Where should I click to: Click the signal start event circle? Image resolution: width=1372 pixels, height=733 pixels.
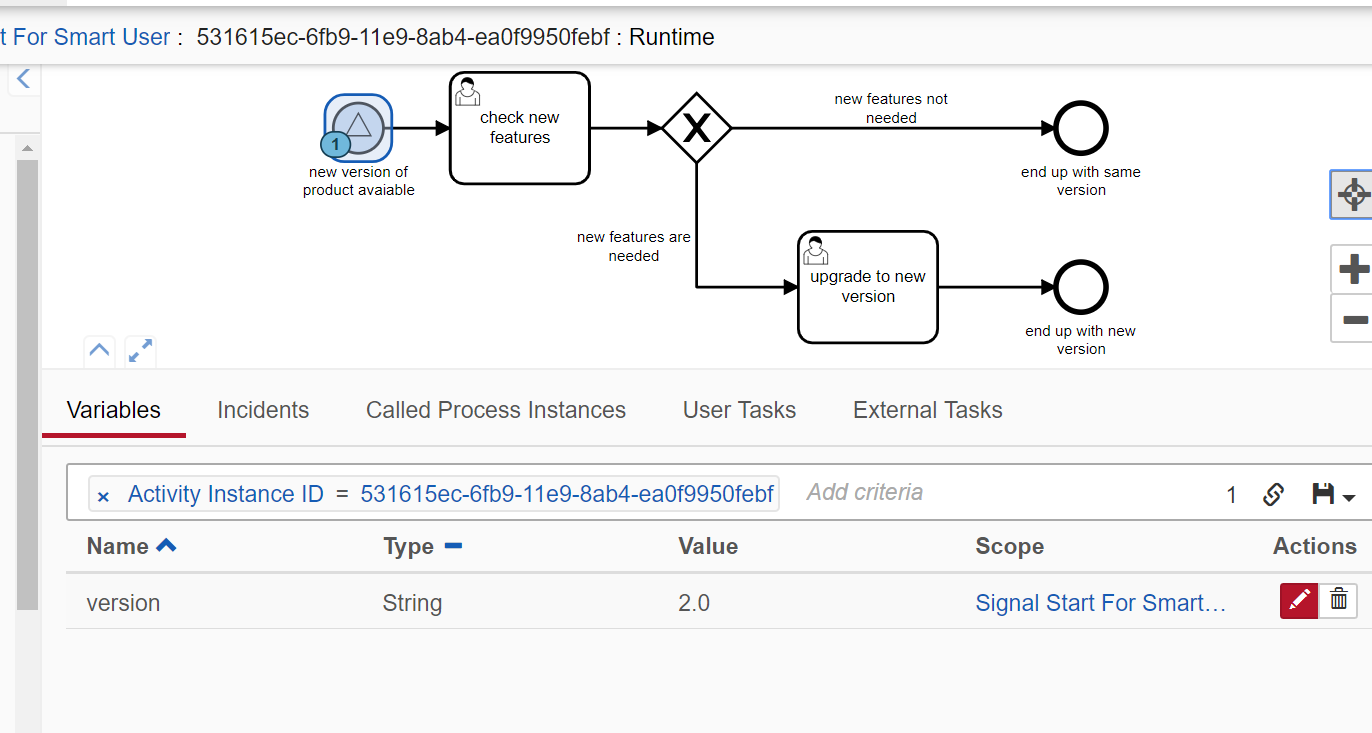tap(358, 127)
